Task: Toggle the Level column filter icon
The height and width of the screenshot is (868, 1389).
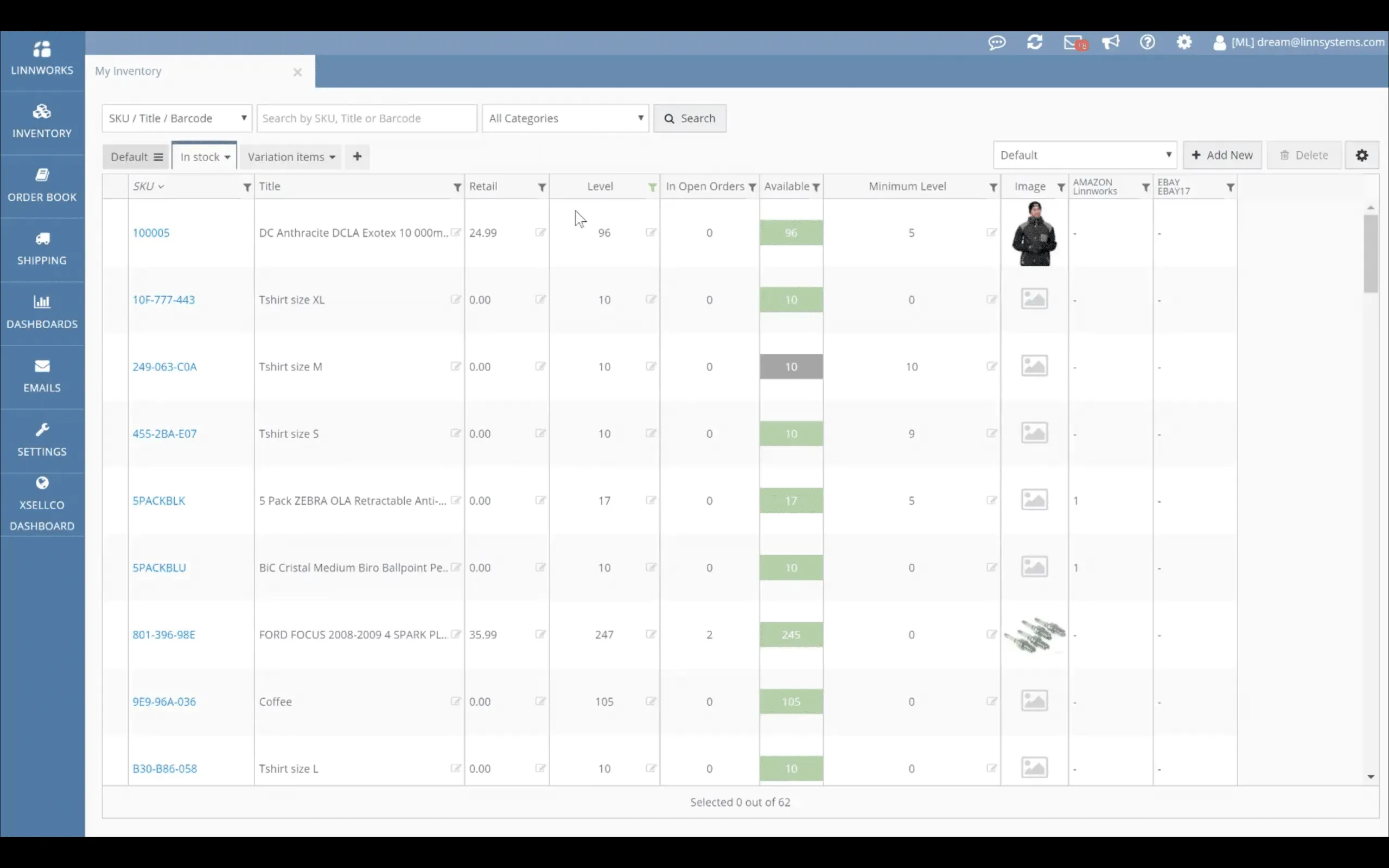Action: point(652,188)
